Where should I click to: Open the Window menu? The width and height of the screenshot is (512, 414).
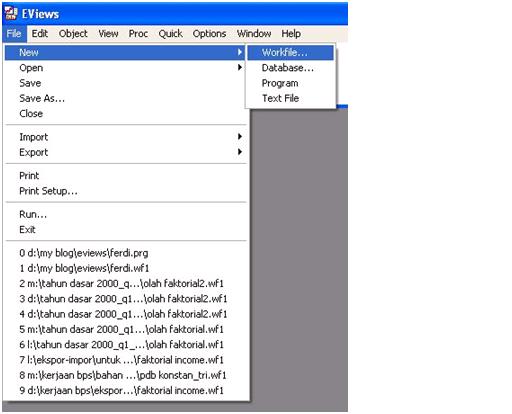[x=254, y=34]
